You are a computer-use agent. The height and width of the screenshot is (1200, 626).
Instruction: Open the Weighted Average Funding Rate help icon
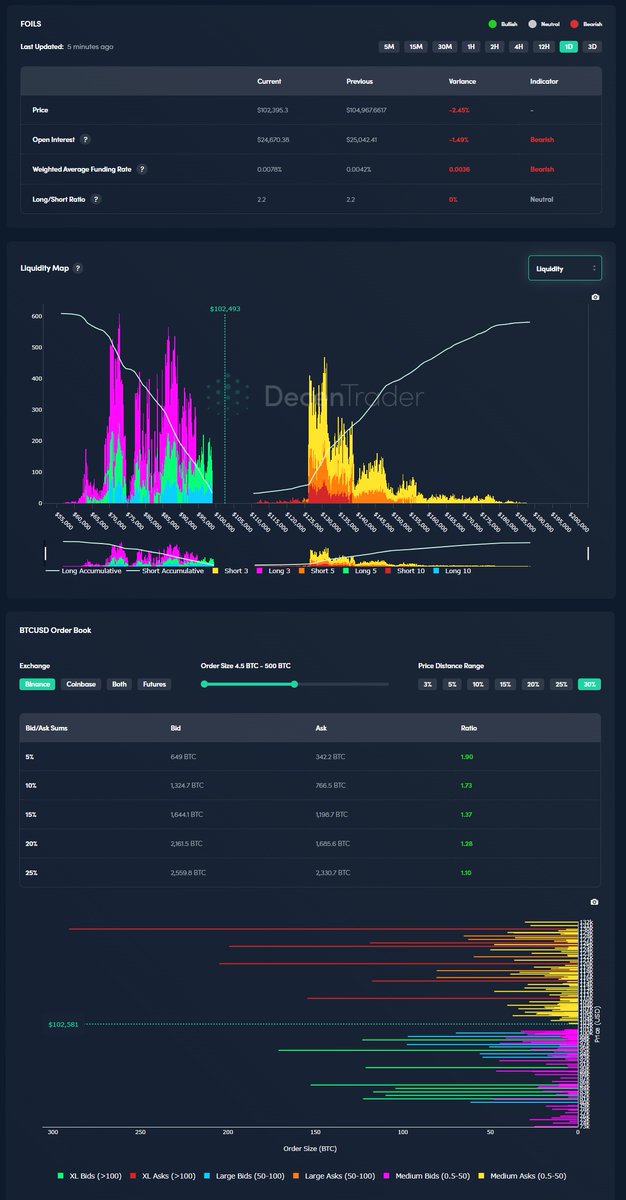pos(142,169)
